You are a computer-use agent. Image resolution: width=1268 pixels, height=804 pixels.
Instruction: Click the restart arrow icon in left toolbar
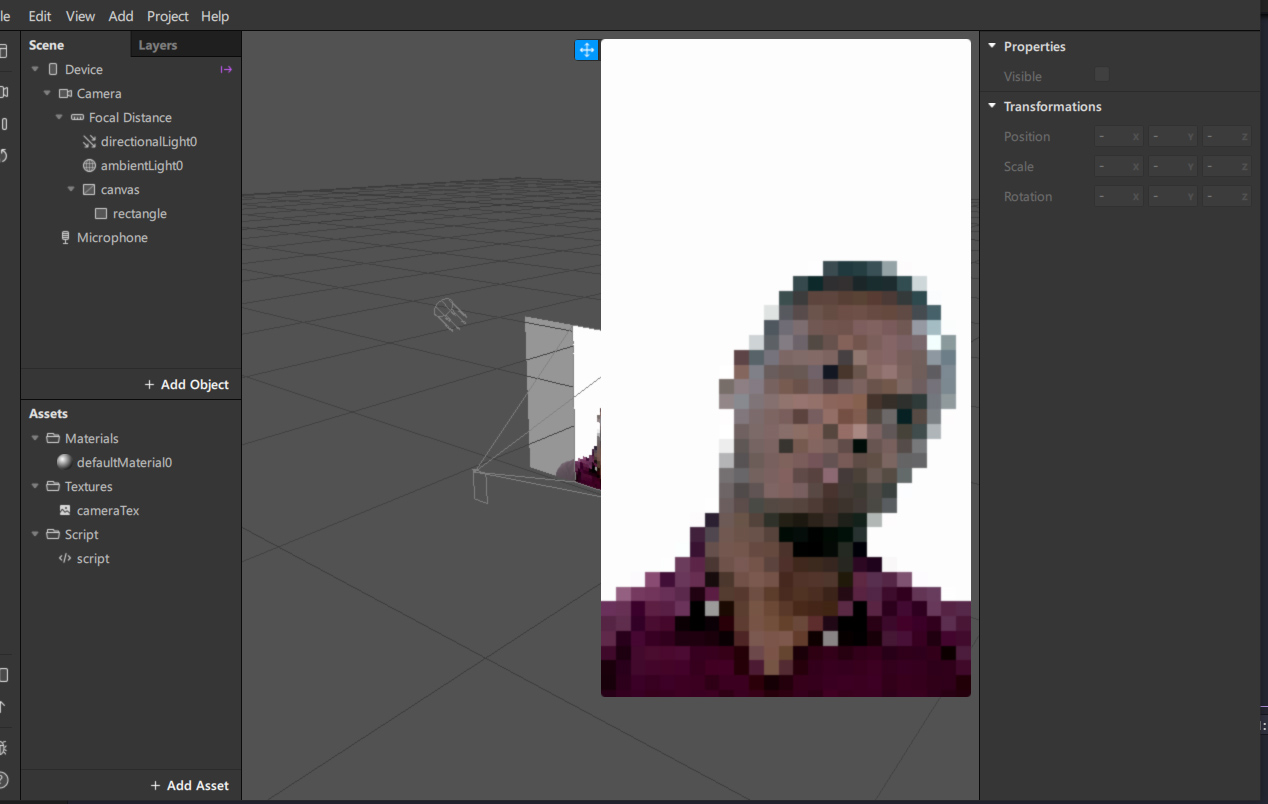pos(4,156)
